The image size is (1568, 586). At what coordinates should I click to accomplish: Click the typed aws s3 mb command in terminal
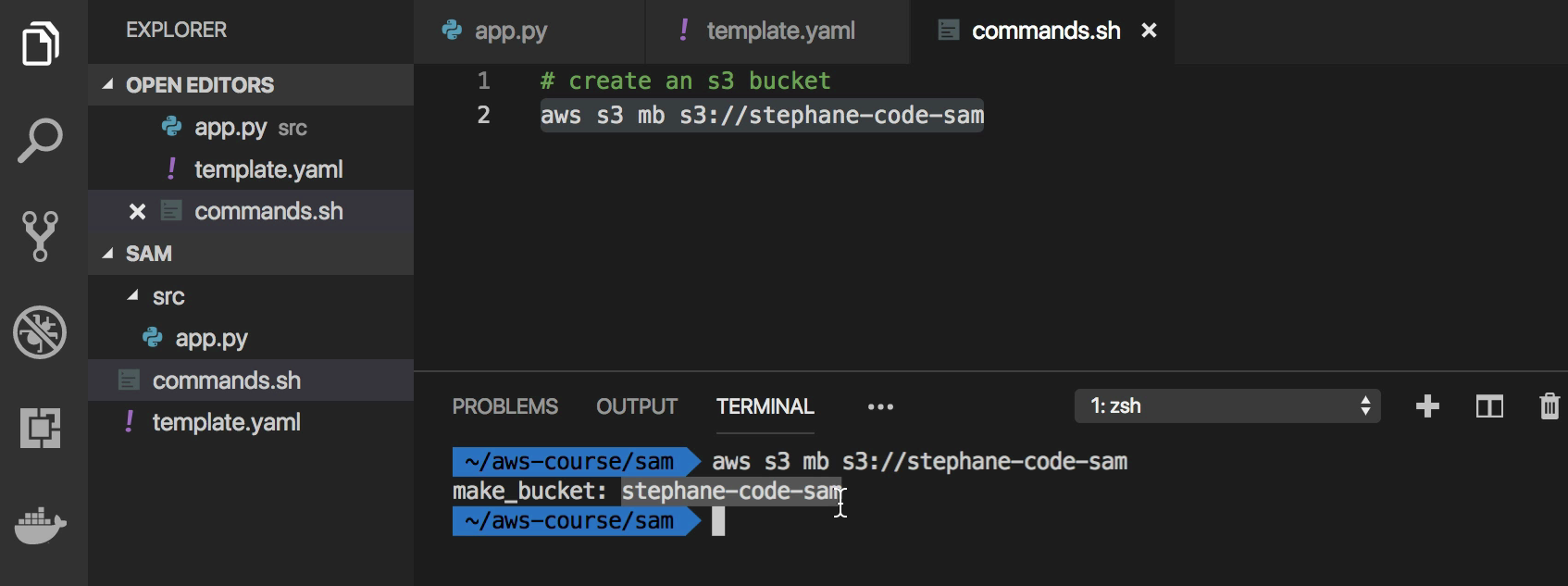[x=920, y=461]
